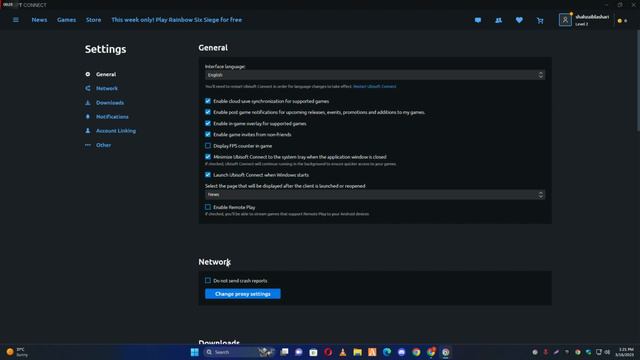Click the taskbar clock and date
Viewport: 640px width, 360px height.
(x=625, y=352)
